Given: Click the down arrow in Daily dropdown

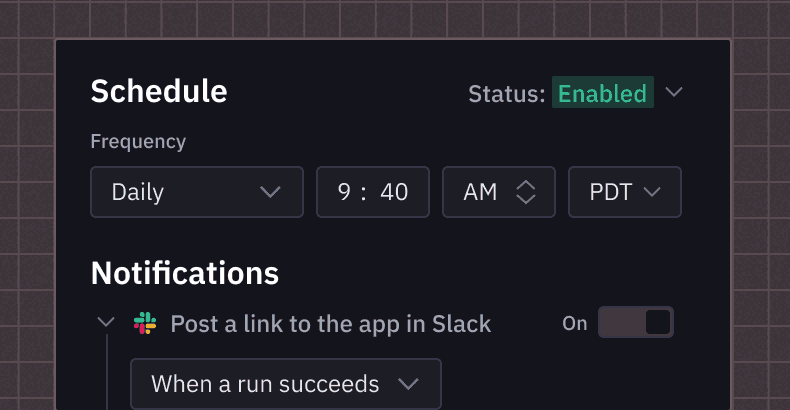Looking at the screenshot, I should (x=270, y=192).
